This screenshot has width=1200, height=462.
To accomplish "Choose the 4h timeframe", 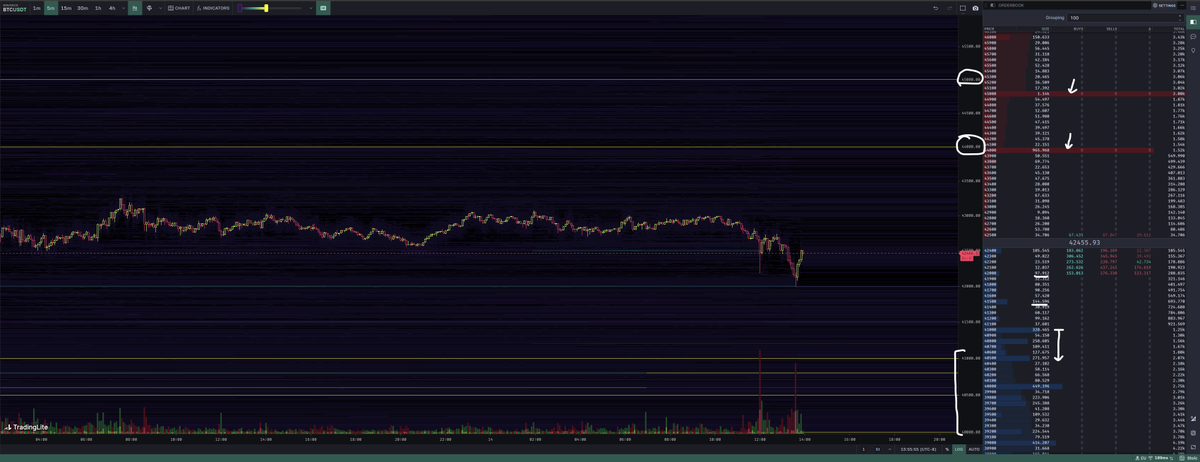I will pyautogui.click(x=112, y=8).
